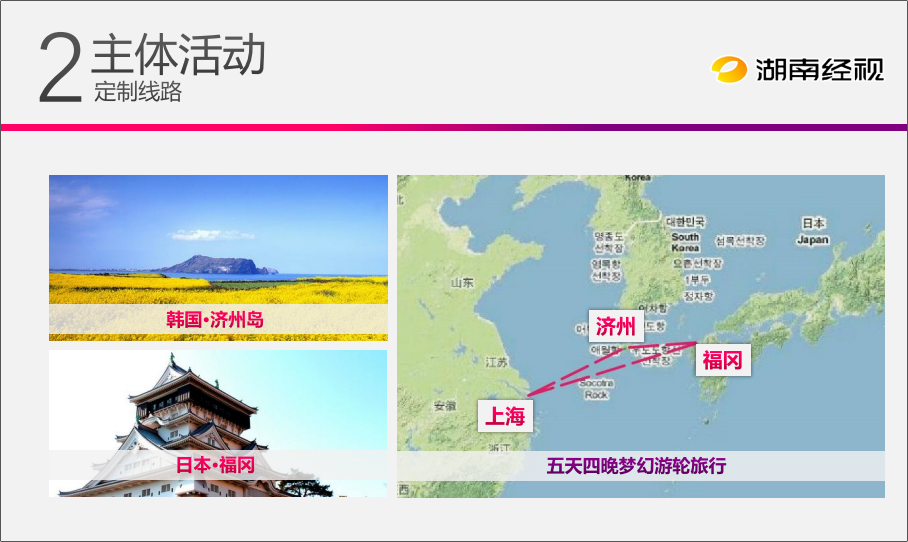
Task: Click the South Korea label on map
Action: (685, 242)
